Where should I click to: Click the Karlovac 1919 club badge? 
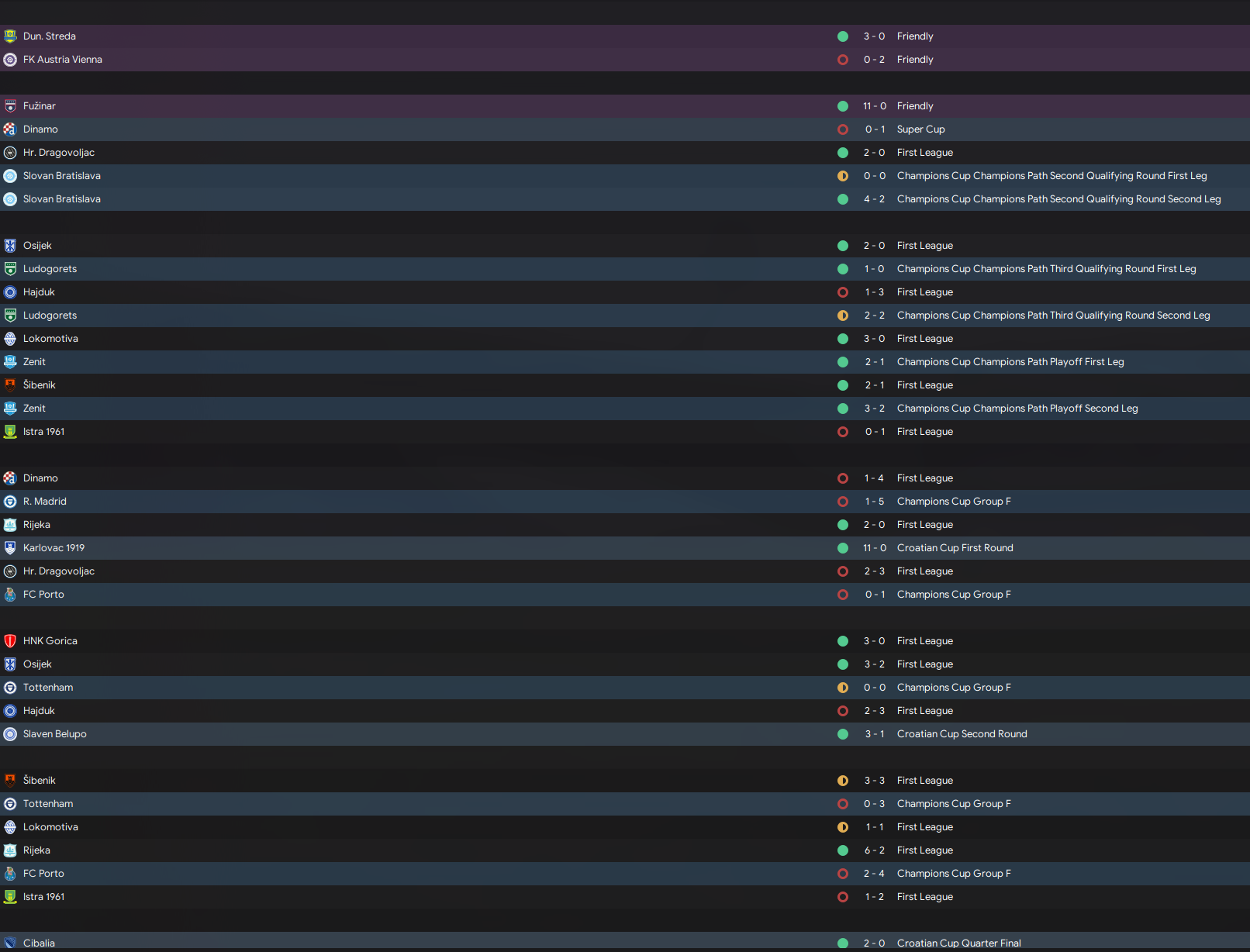click(10, 548)
